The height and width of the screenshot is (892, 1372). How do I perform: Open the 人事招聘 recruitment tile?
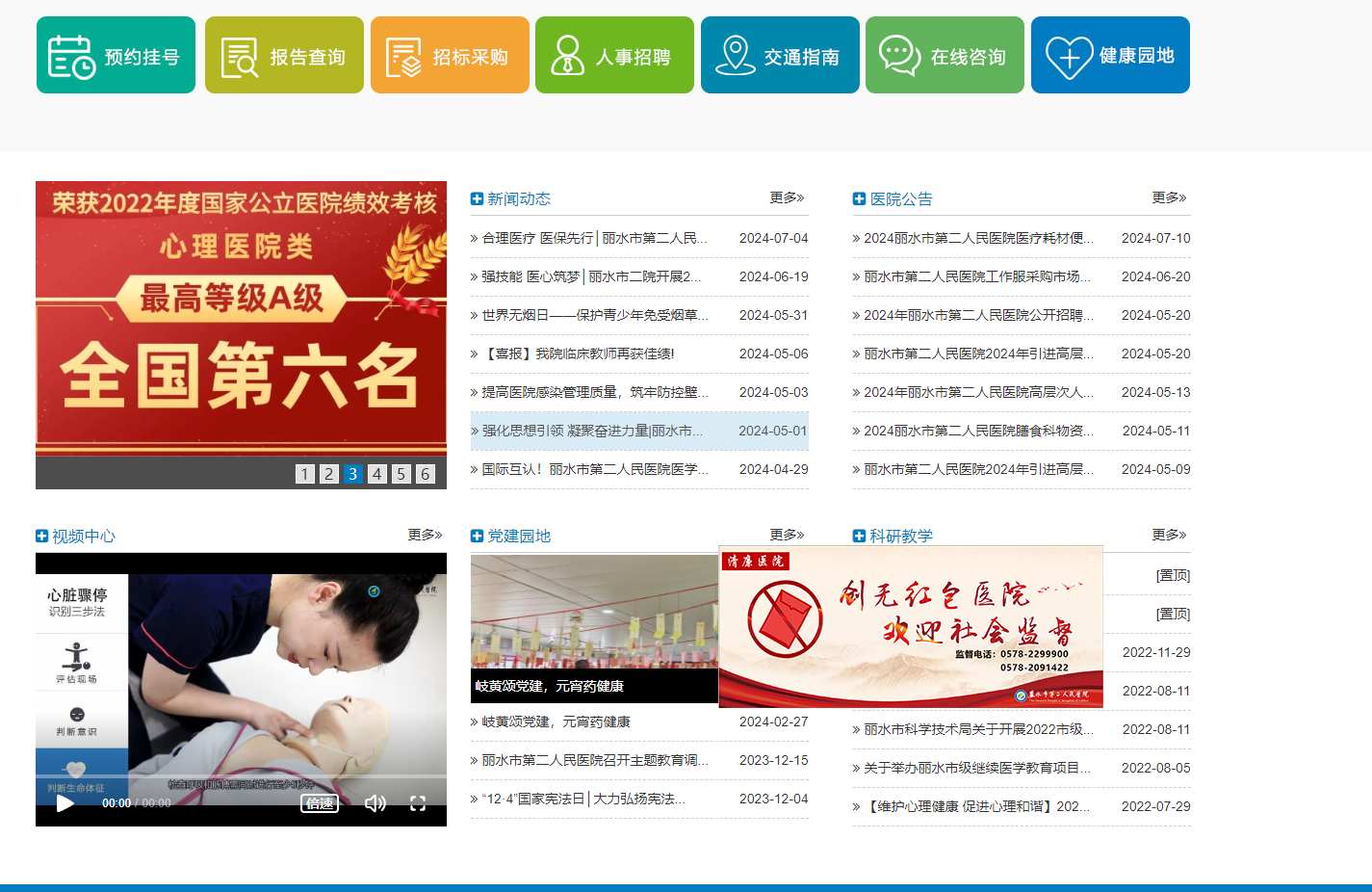[x=614, y=55]
